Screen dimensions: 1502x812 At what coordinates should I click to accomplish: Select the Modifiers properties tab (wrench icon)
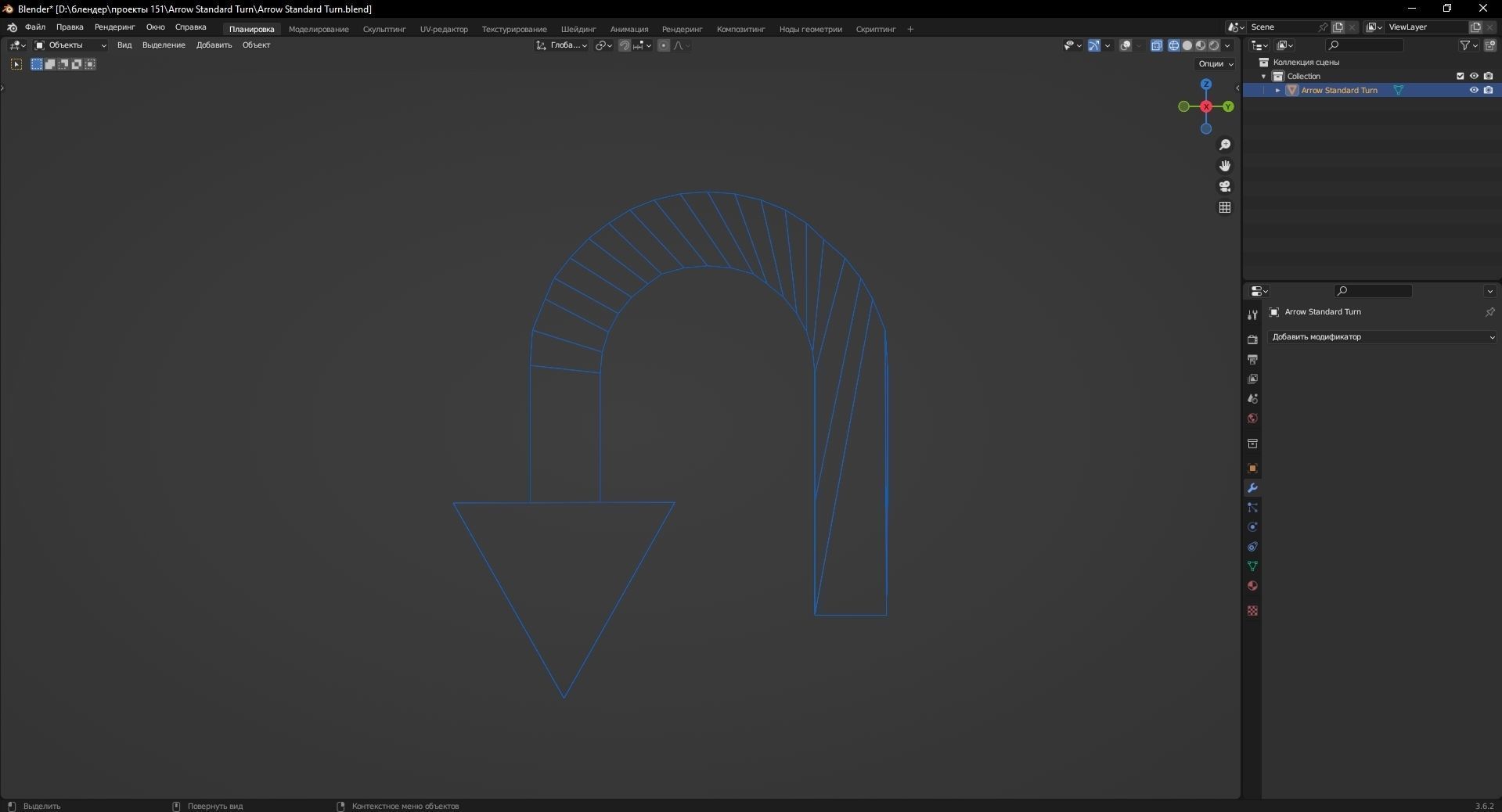pos(1252,487)
